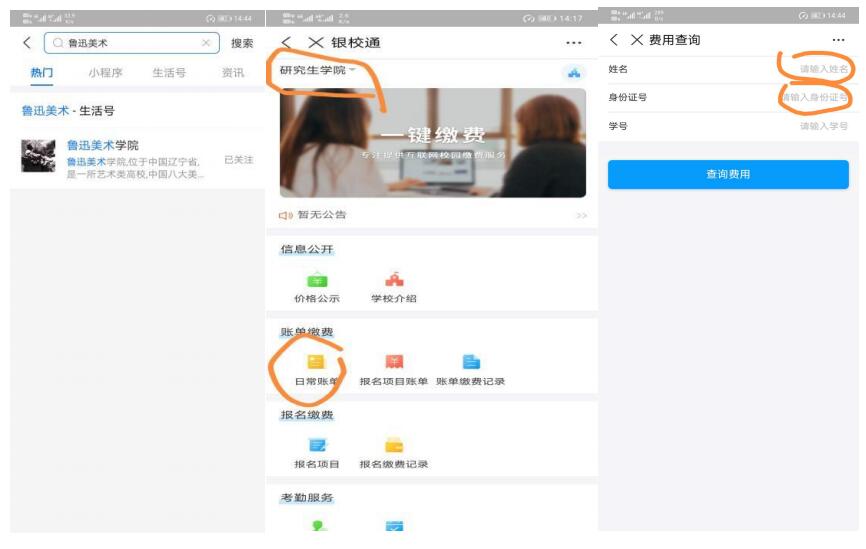Switch to the 小程序 tab

point(106,73)
